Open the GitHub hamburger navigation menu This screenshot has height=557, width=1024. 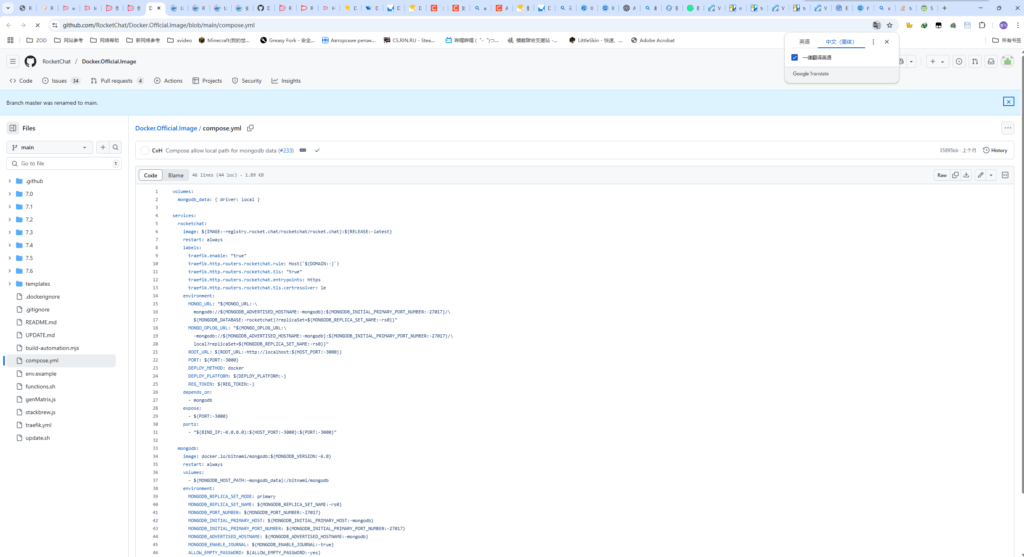coord(12,61)
